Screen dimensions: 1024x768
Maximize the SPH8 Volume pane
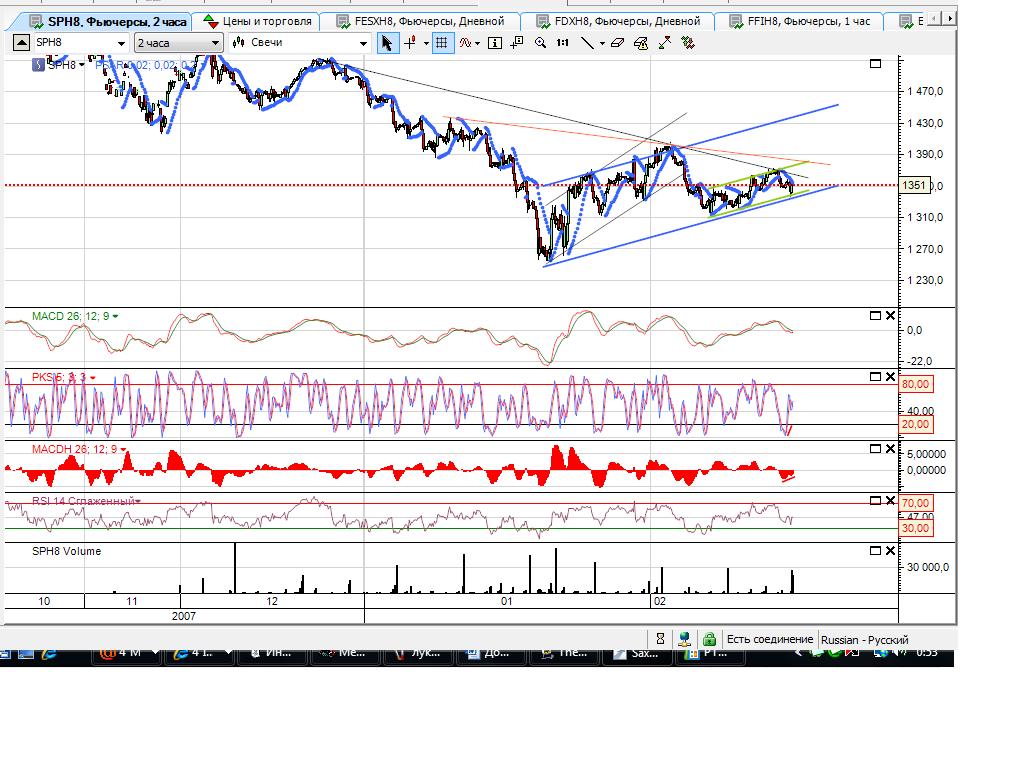pyautogui.click(x=876, y=551)
